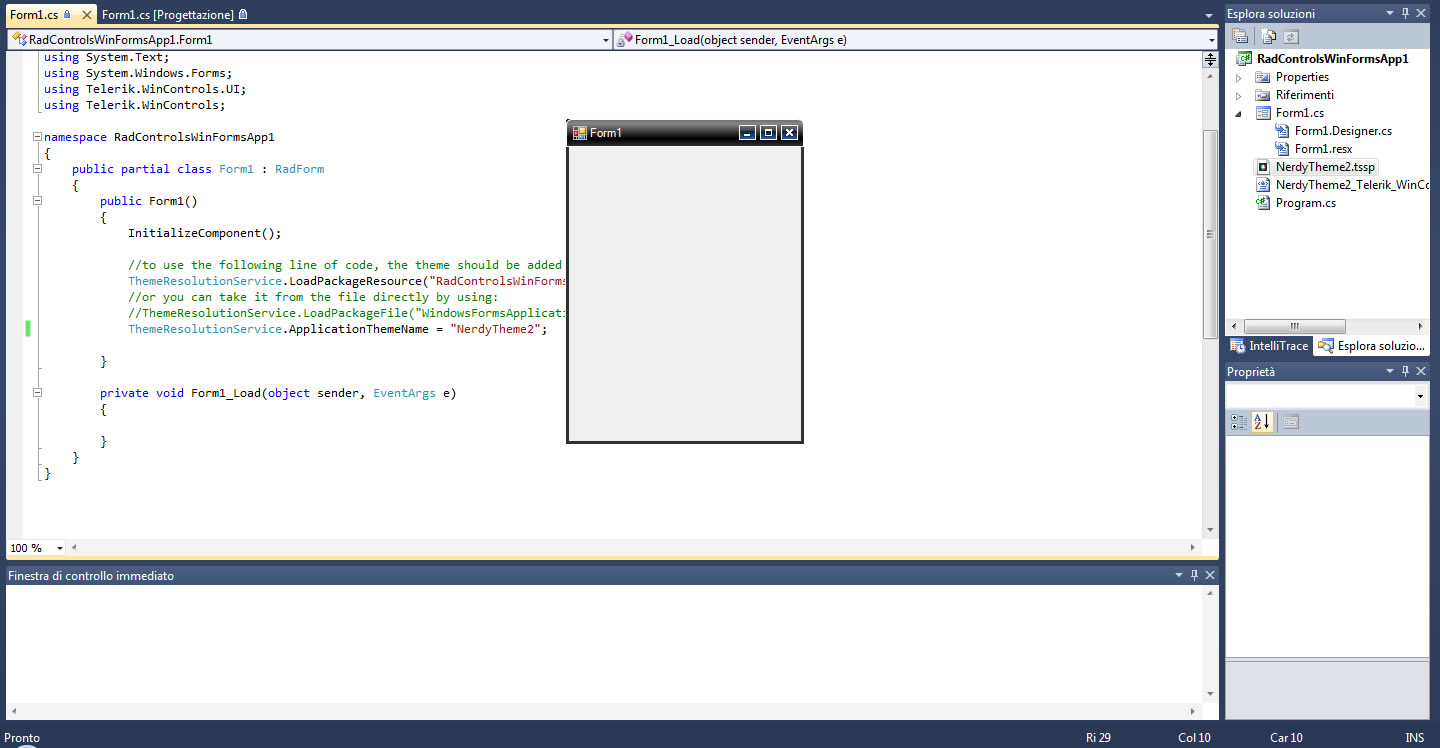Click the Property Pages icon in Proprietà

point(1291,422)
